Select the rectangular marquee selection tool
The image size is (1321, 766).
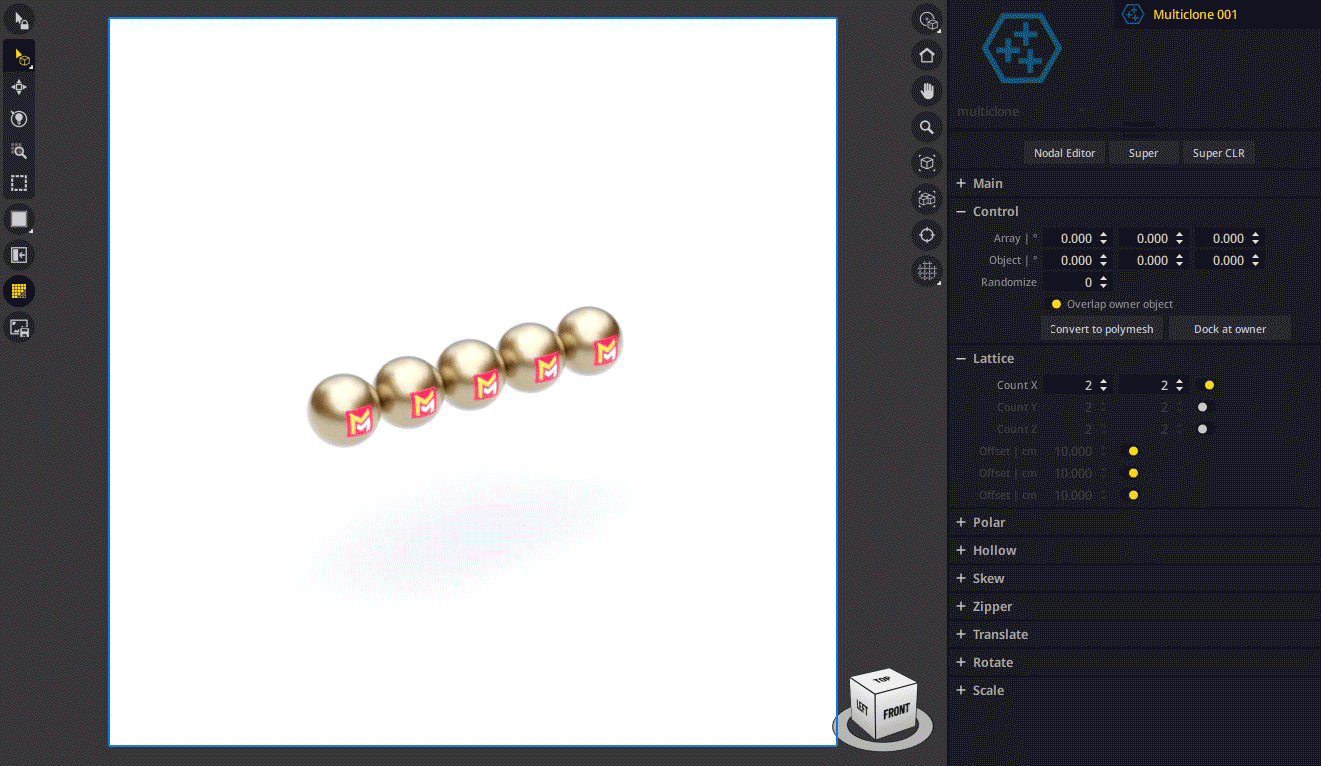[20, 183]
